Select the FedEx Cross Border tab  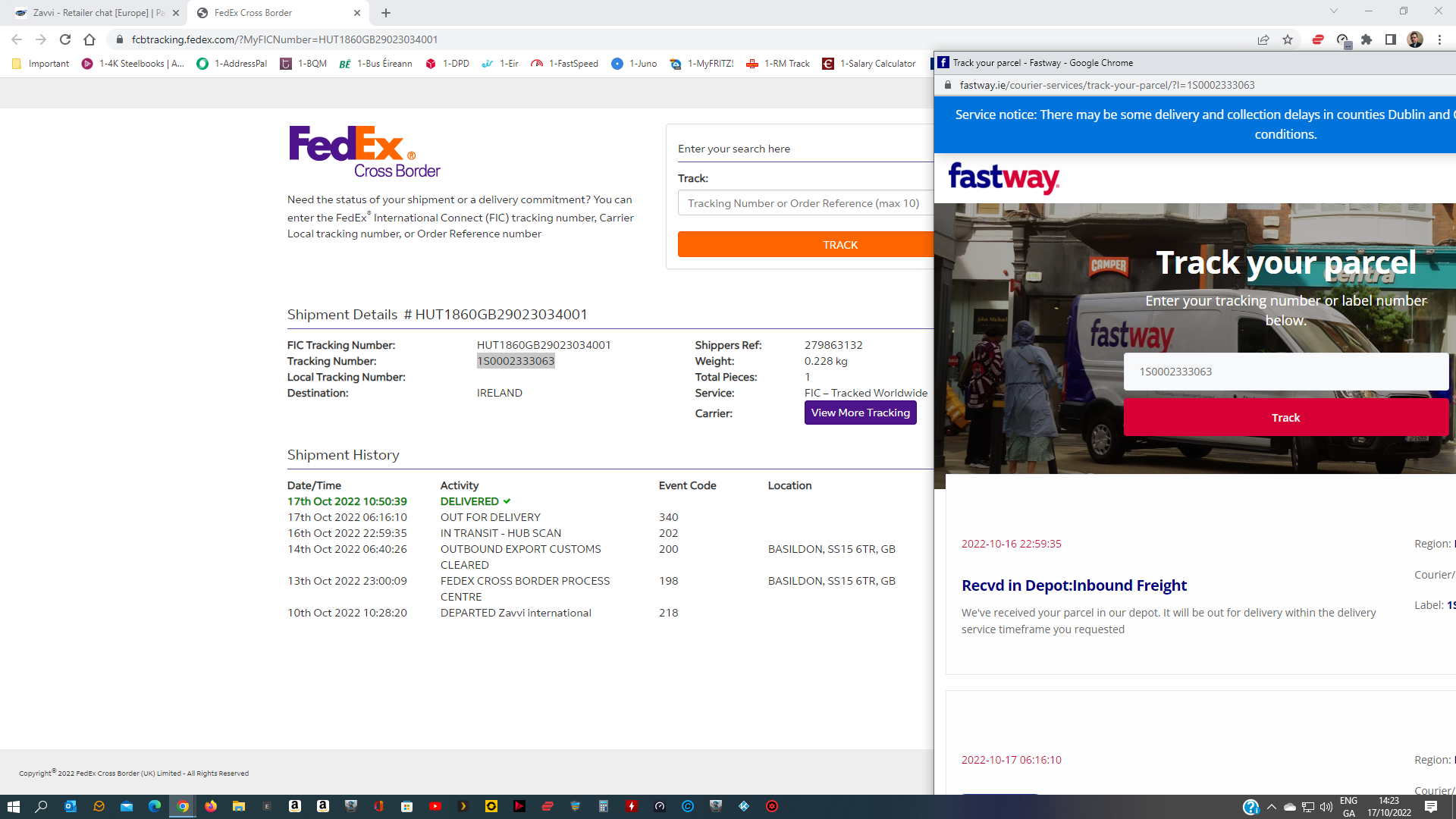[x=278, y=13]
